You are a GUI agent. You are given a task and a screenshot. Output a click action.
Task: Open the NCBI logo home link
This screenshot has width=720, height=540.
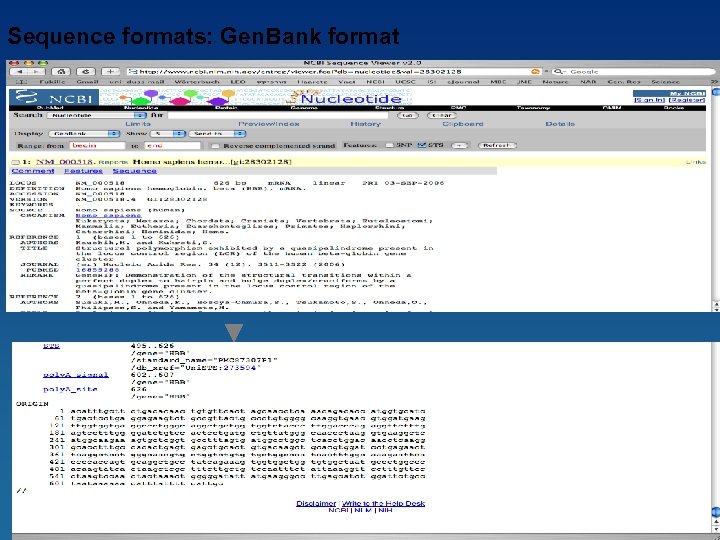point(54,98)
